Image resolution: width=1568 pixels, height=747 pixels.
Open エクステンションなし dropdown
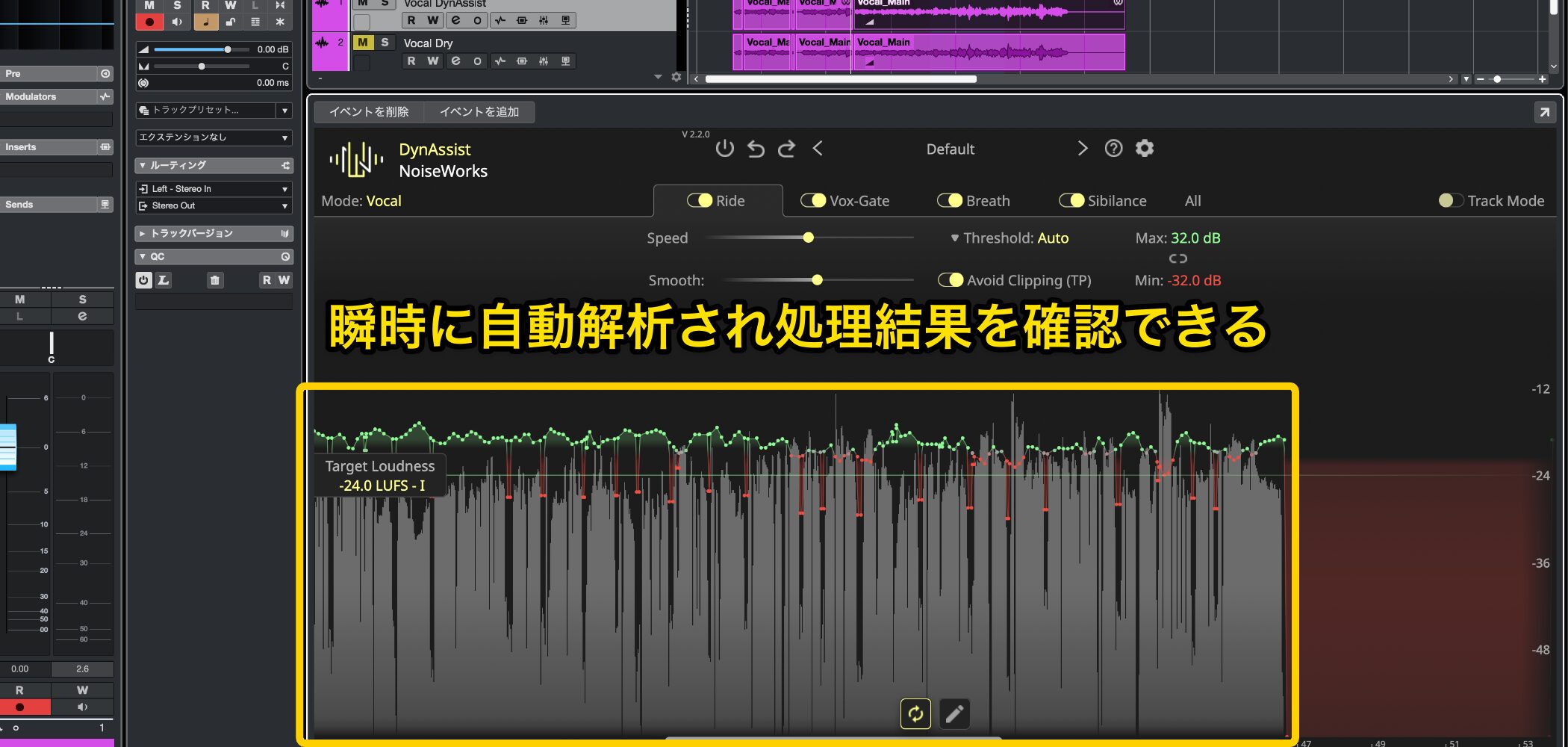coord(214,137)
